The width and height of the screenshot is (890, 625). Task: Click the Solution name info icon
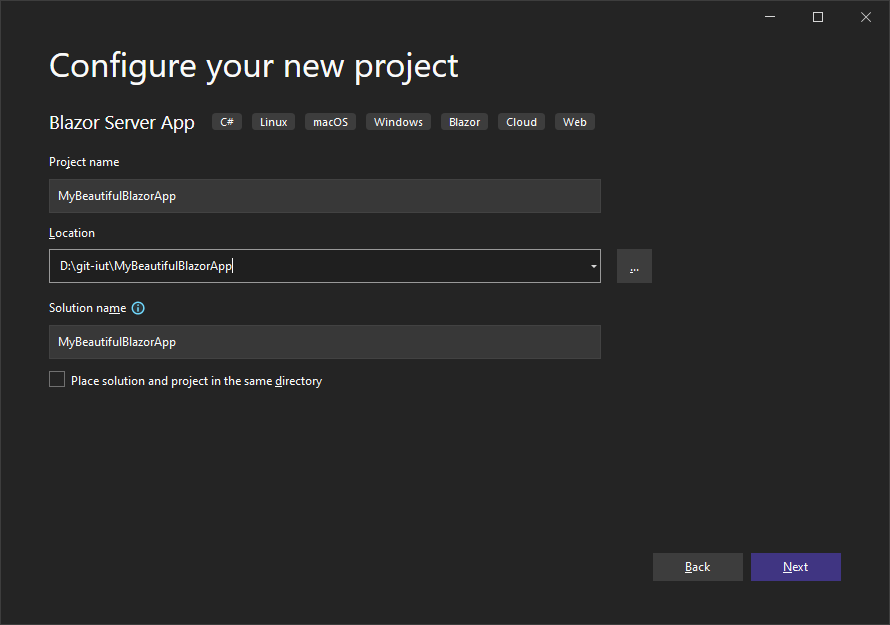pyautogui.click(x=138, y=308)
